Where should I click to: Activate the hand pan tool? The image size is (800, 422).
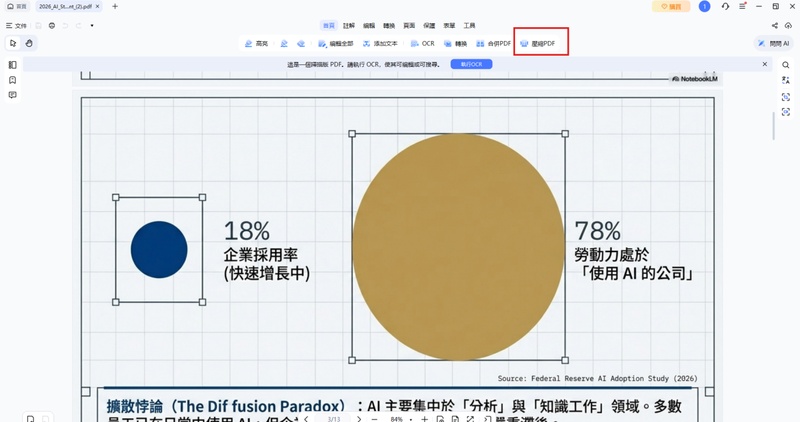click(29, 43)
